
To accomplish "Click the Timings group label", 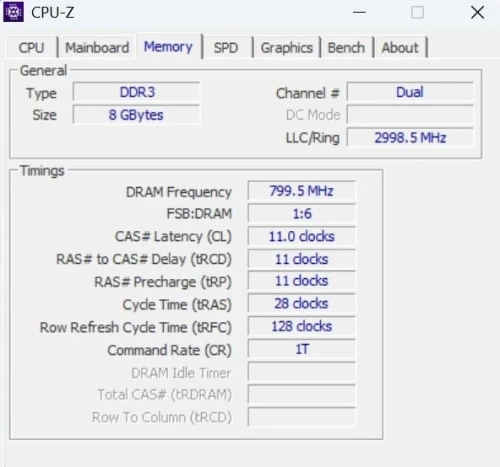I will coord(42,171).
